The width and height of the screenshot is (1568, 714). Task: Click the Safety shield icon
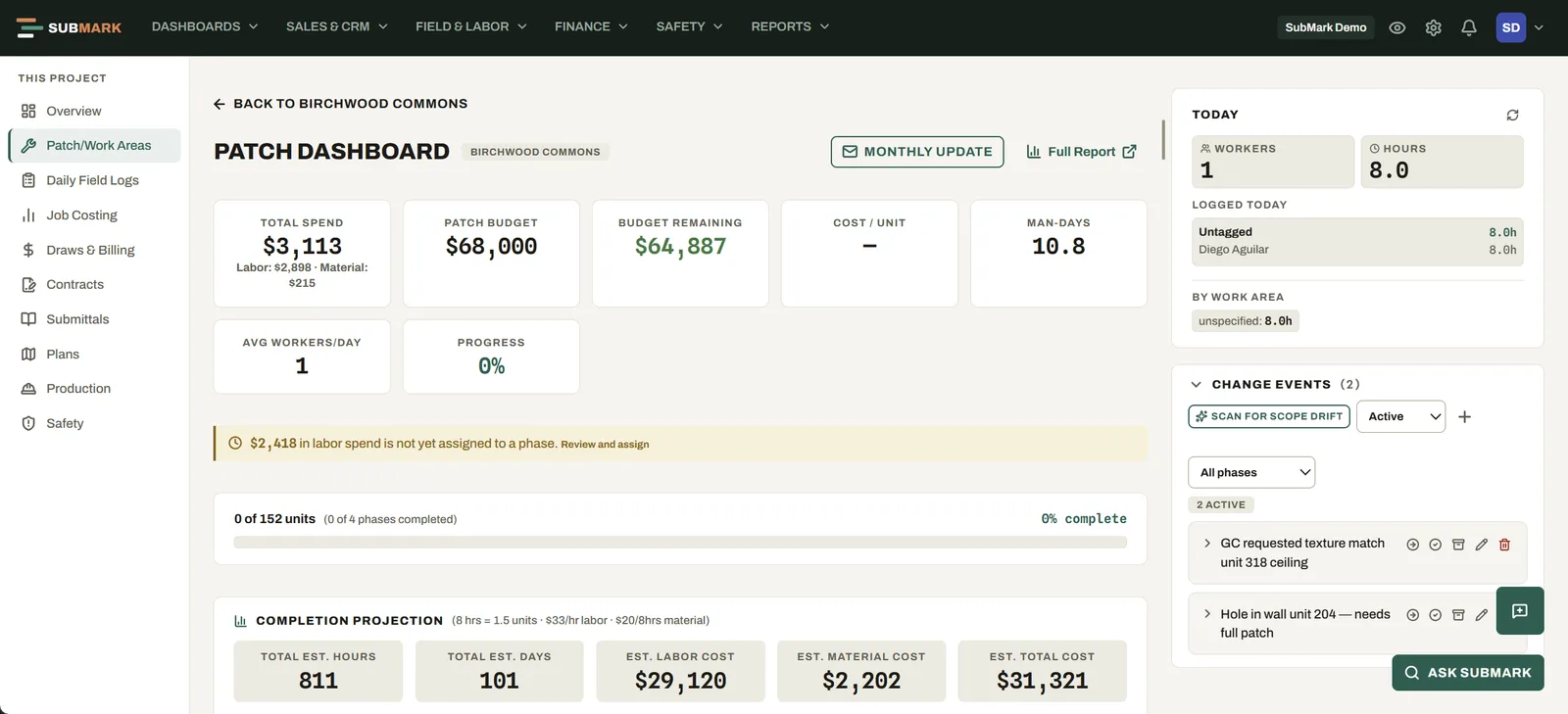click(x=28, y=423)
